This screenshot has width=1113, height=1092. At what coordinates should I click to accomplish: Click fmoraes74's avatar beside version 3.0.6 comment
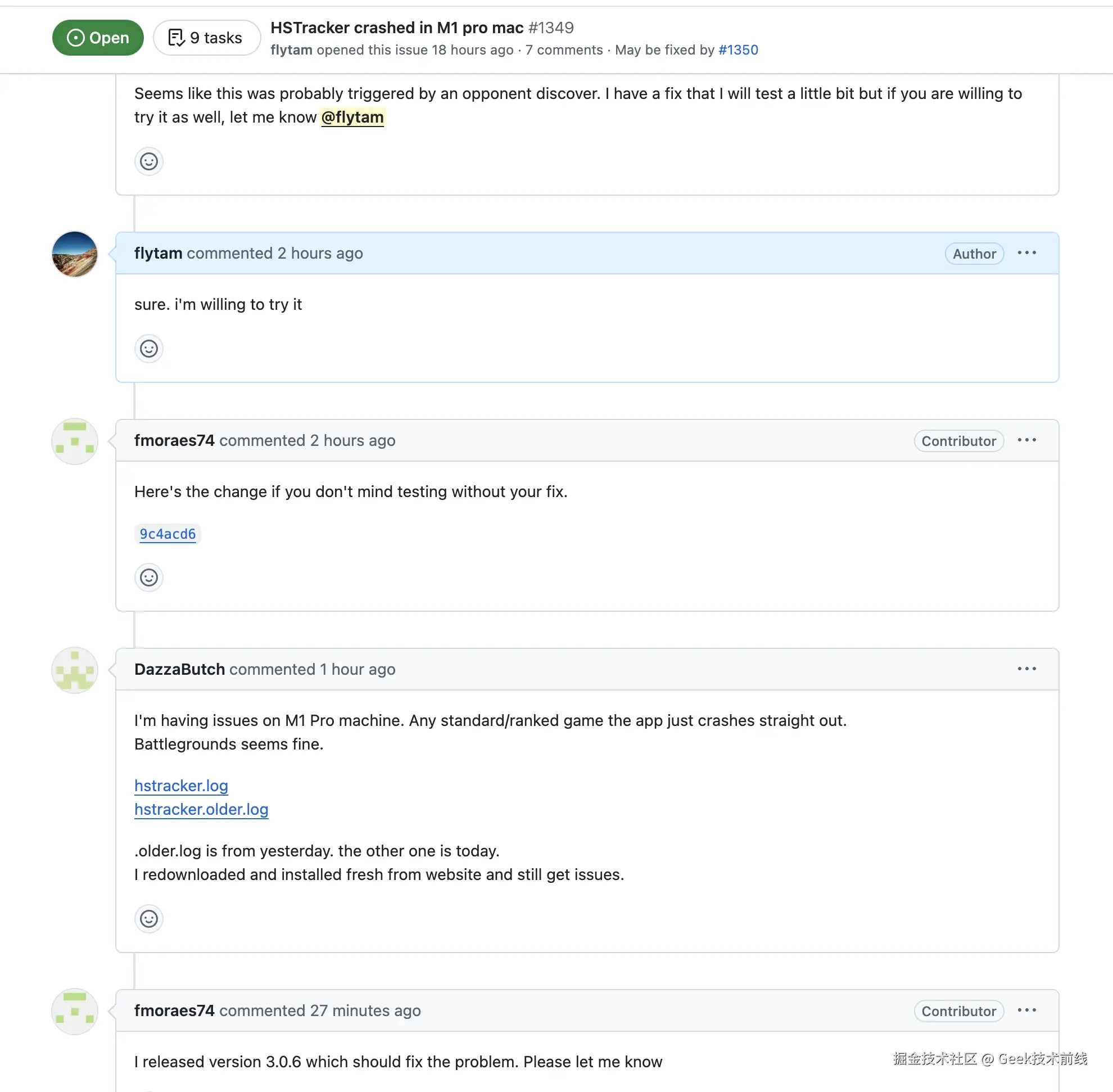75,1012
